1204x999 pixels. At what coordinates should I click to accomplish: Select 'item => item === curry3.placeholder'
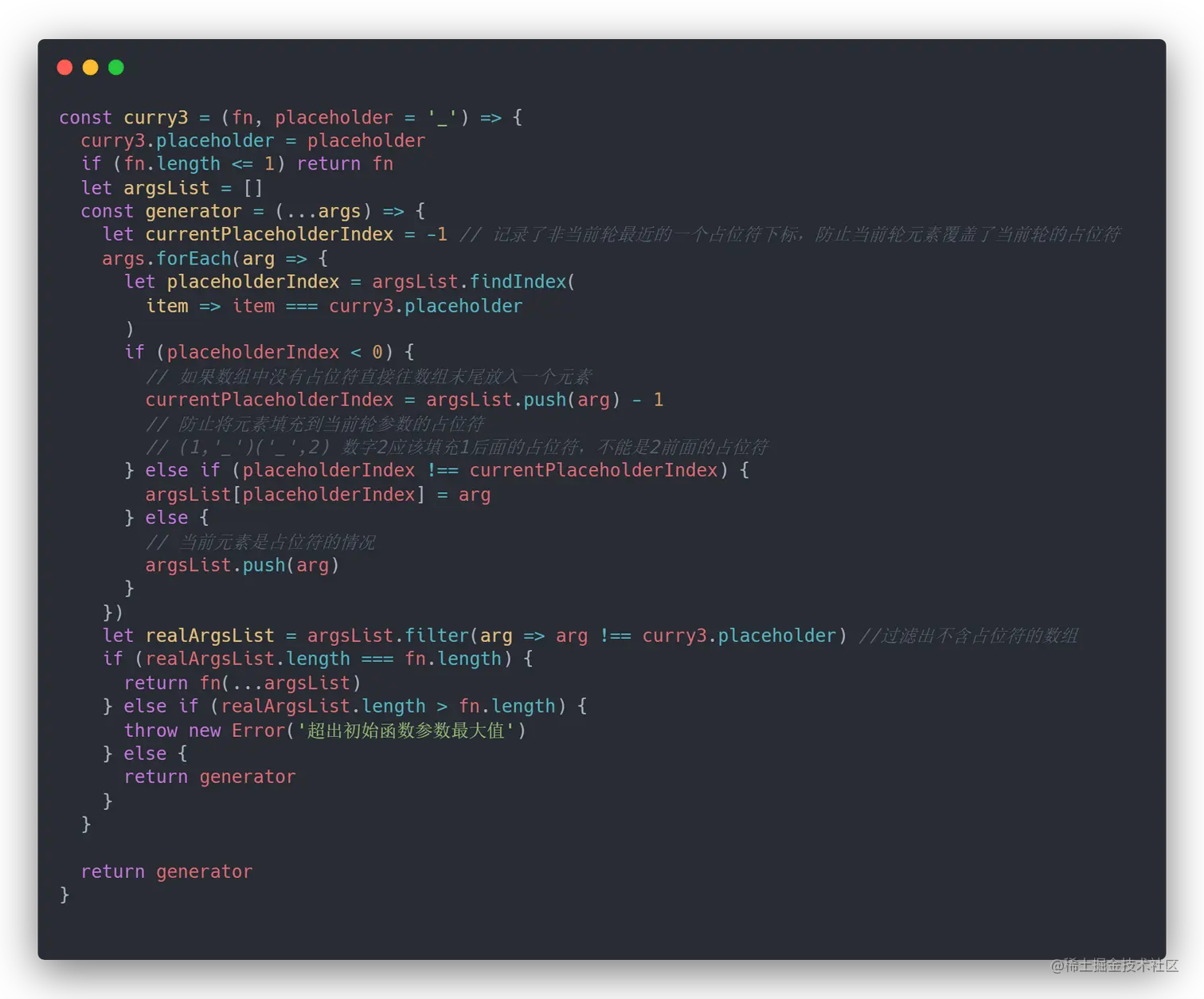(x=334, y=306)
